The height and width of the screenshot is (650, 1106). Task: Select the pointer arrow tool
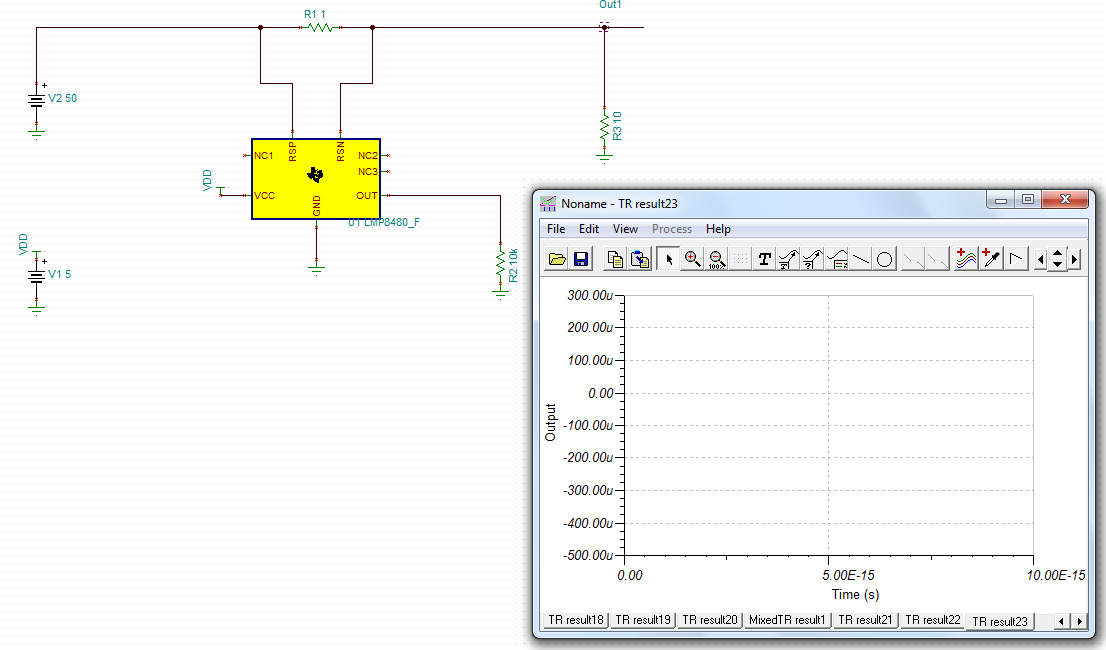coord(669,259)
